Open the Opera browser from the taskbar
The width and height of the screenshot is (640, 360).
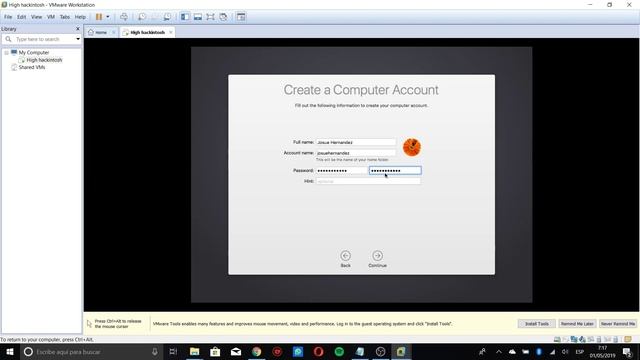pos(318,352)
